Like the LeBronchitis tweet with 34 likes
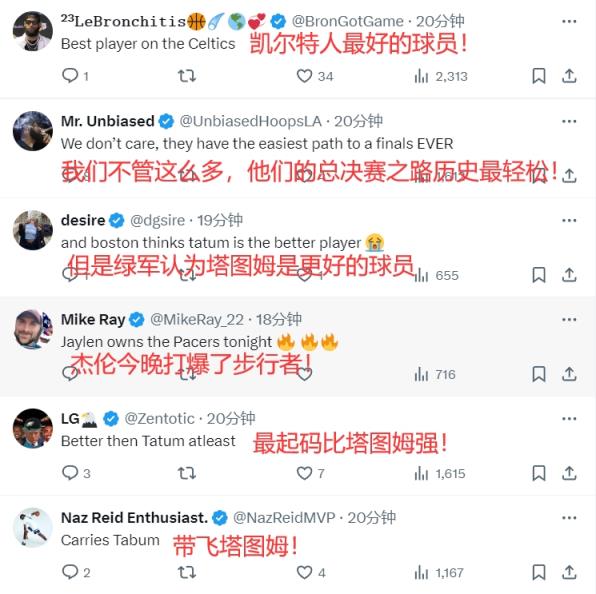The image size is (596, 594). point(304,76)
